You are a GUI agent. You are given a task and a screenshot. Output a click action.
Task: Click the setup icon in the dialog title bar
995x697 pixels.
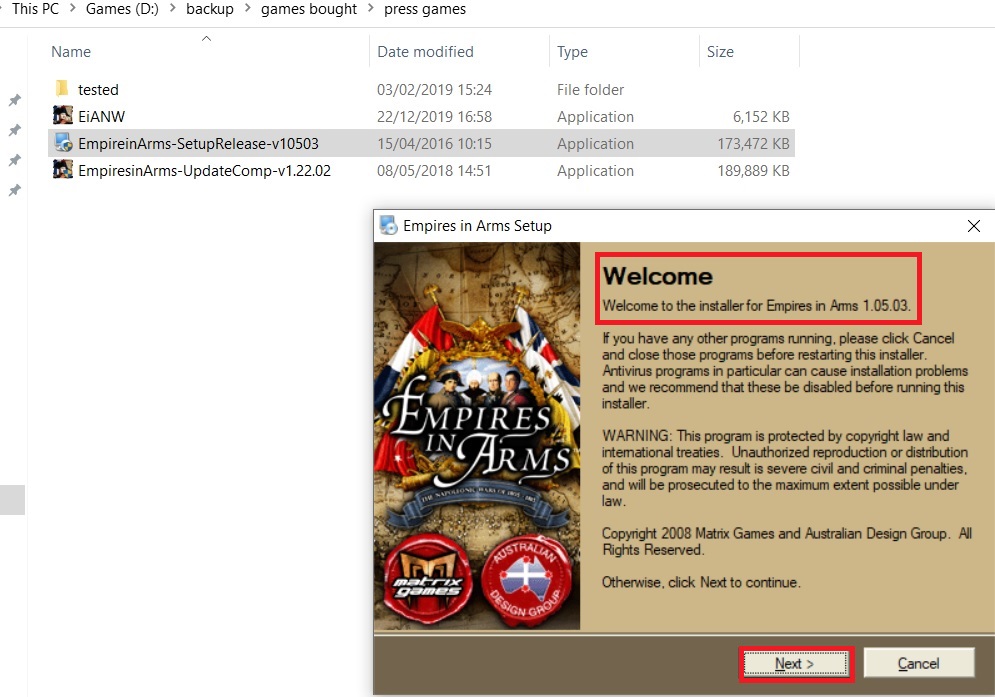(x=388, y=225)
